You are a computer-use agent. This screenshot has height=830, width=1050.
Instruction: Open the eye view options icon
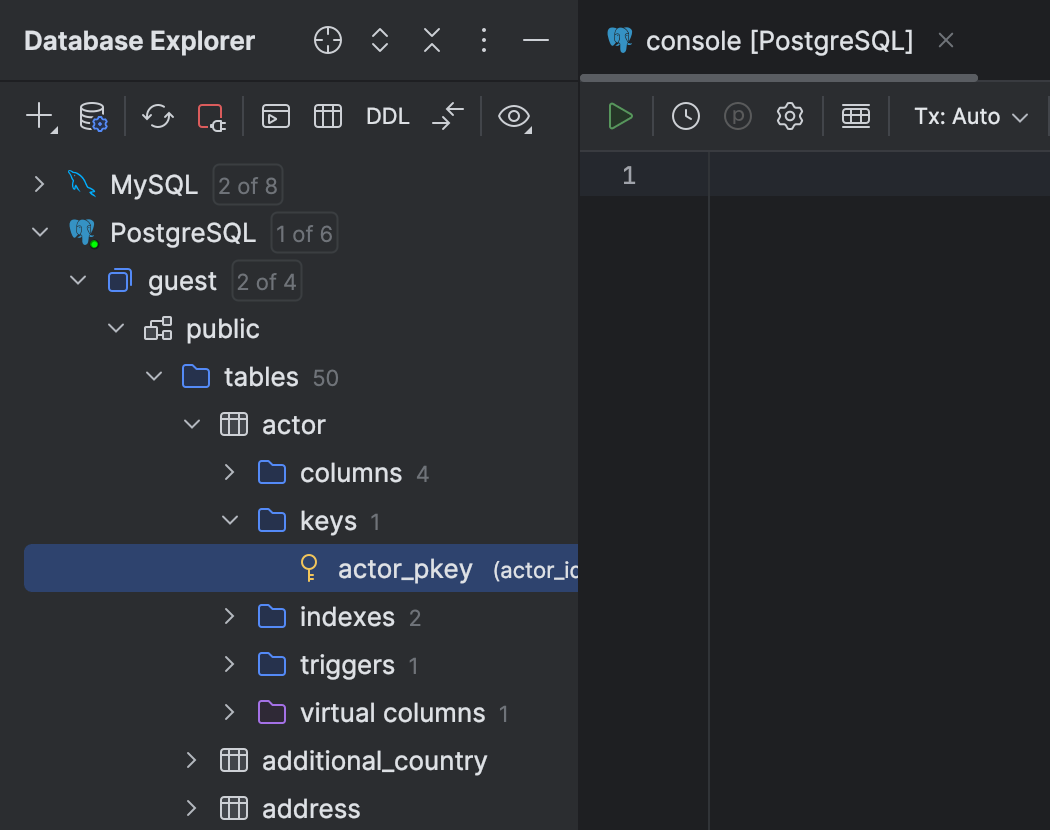tap(514, 117)
